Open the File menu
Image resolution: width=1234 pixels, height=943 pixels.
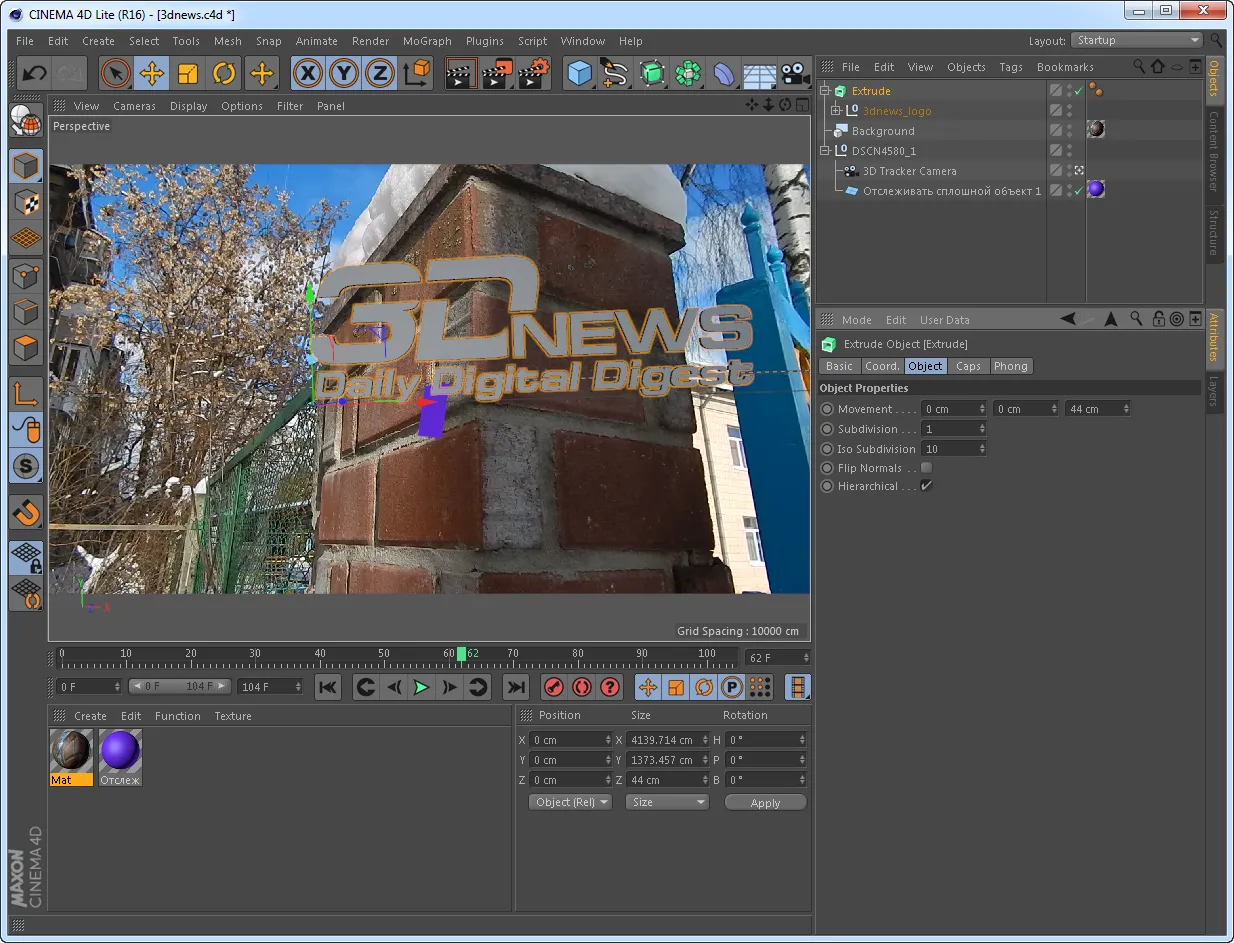25,41
